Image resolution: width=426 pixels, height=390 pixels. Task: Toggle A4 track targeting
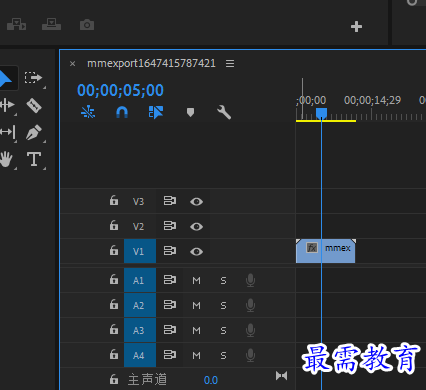click(140, 355)
